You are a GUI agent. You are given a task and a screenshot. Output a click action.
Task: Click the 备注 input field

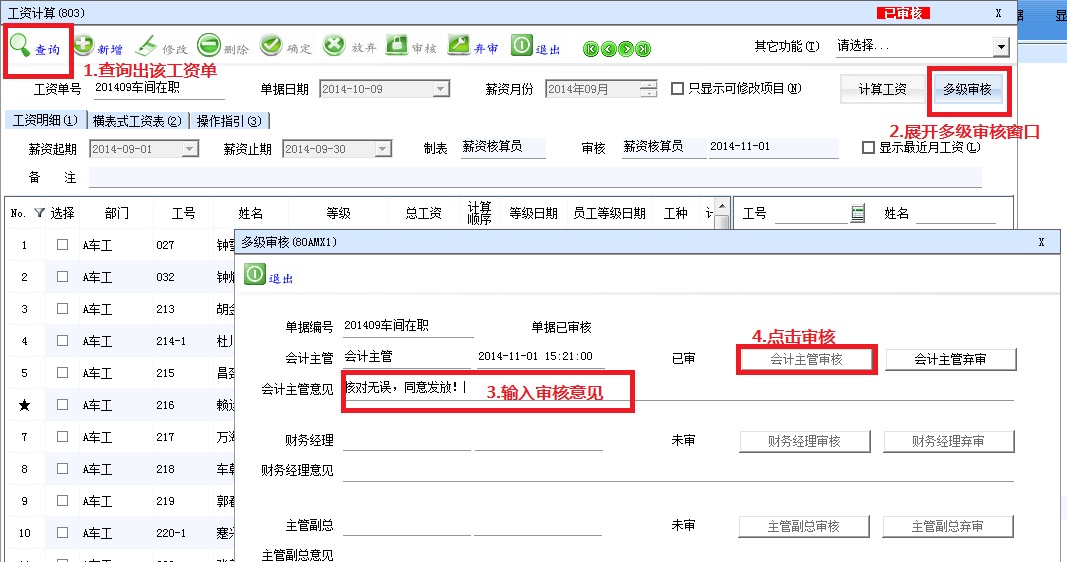click(535, 178)
